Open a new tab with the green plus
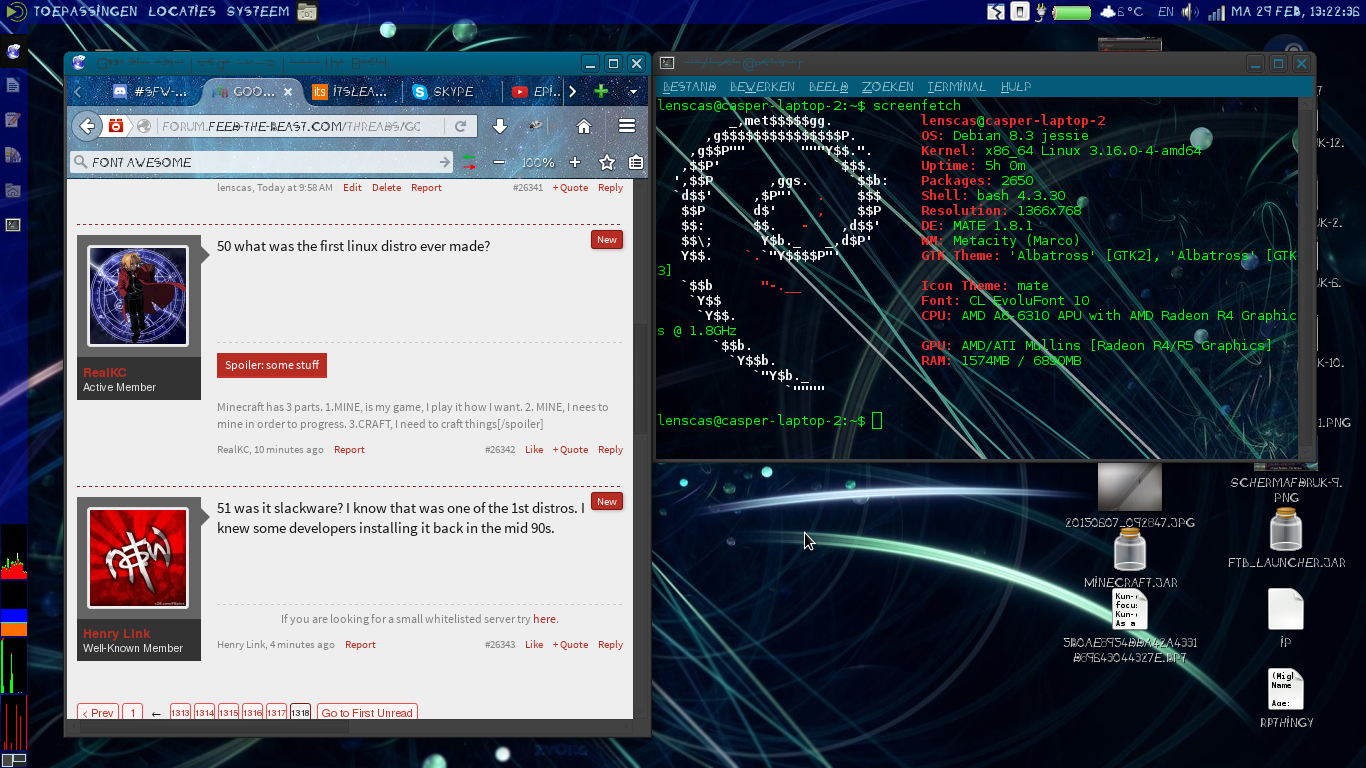1366x768 pixels. click(601, 91)
